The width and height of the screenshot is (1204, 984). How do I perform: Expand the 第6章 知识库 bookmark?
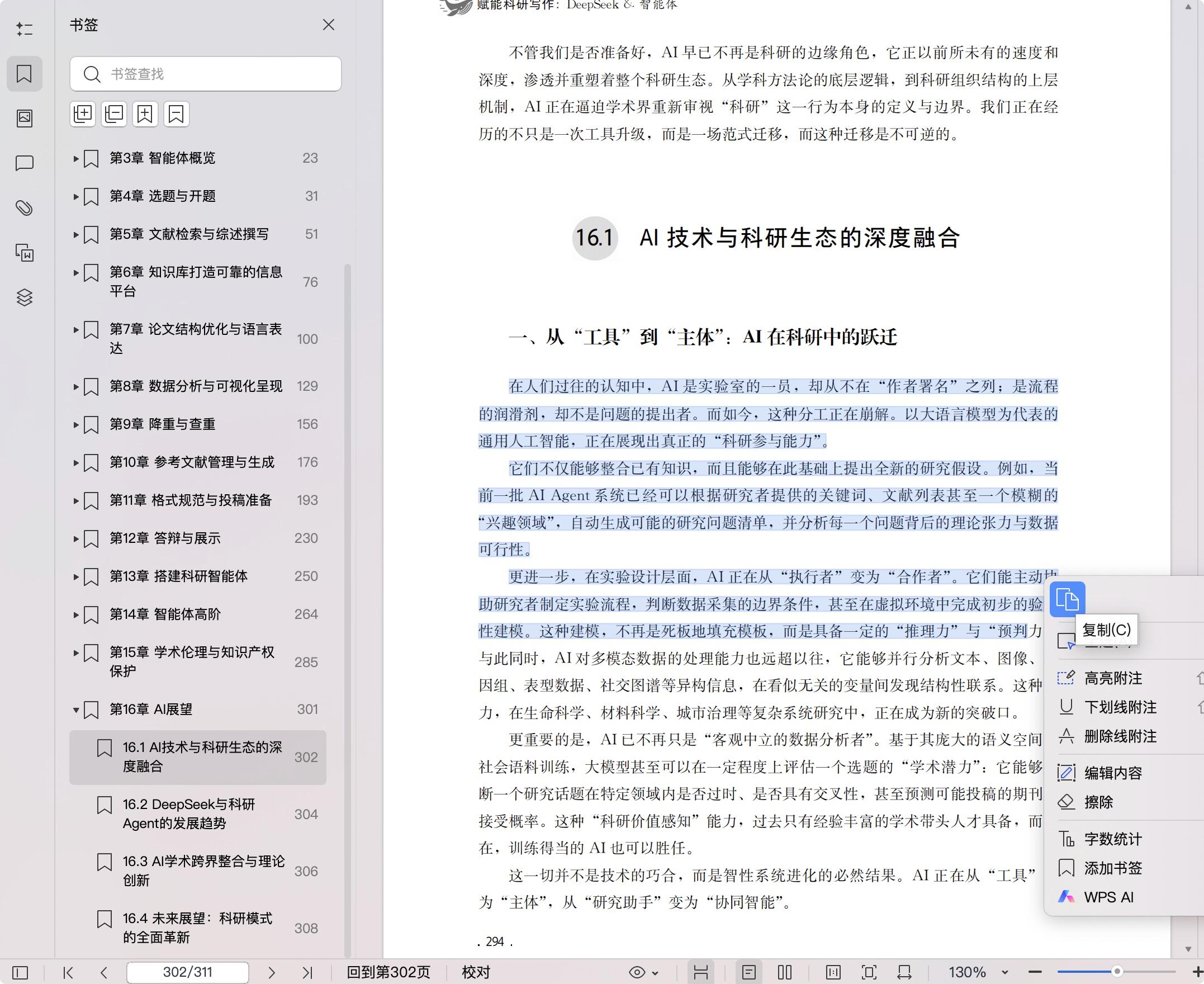[76, 273]
